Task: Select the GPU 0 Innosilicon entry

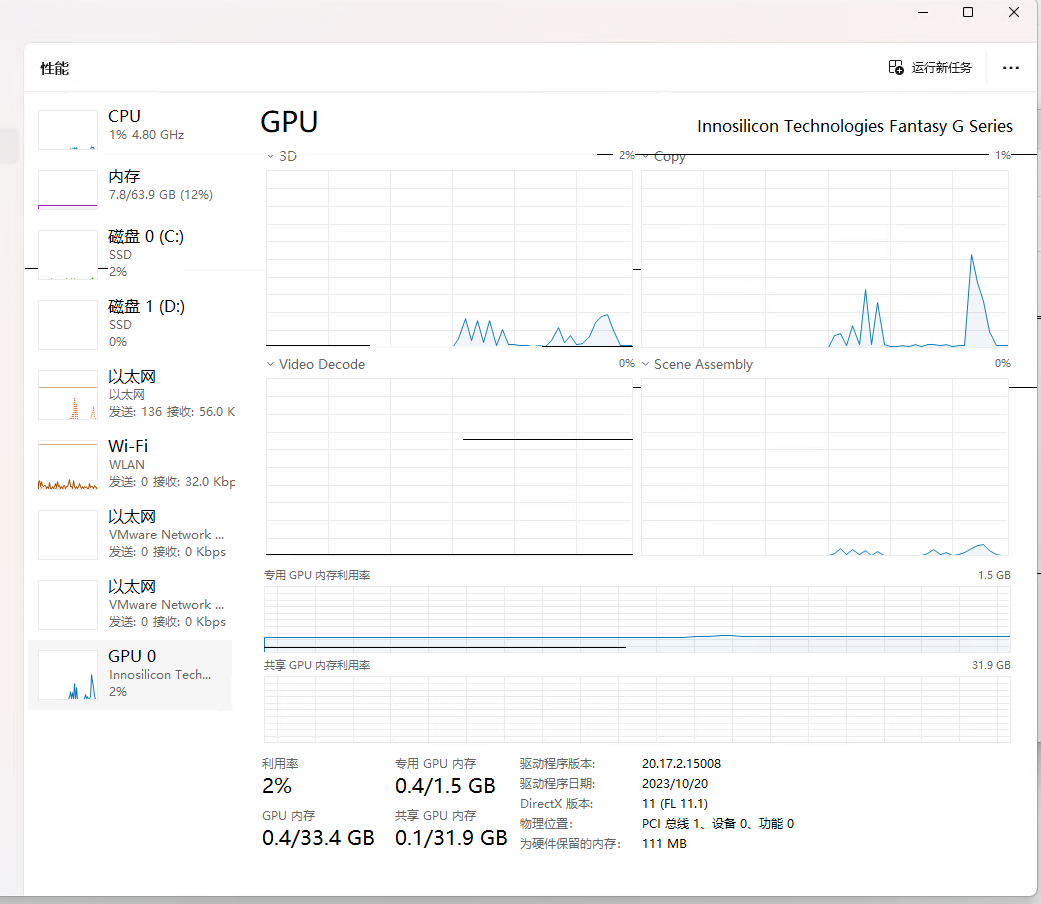Action: point(130,674)
